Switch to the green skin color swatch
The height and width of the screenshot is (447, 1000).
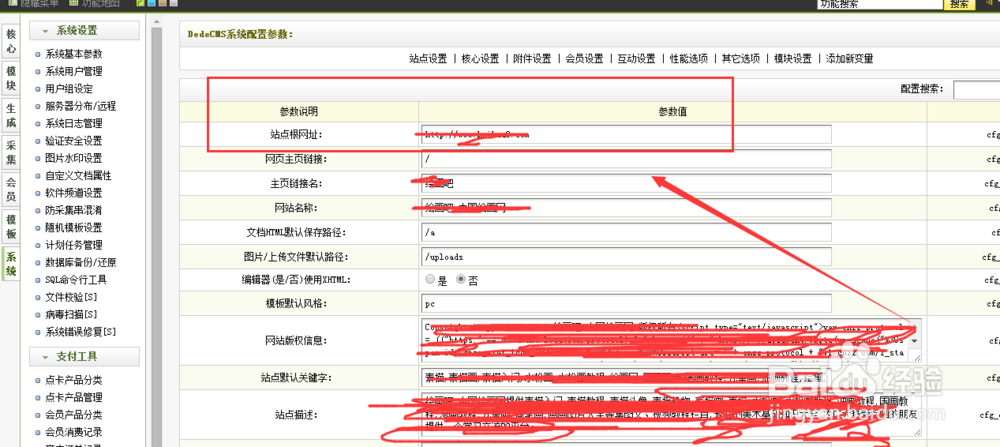coord(140,3)
